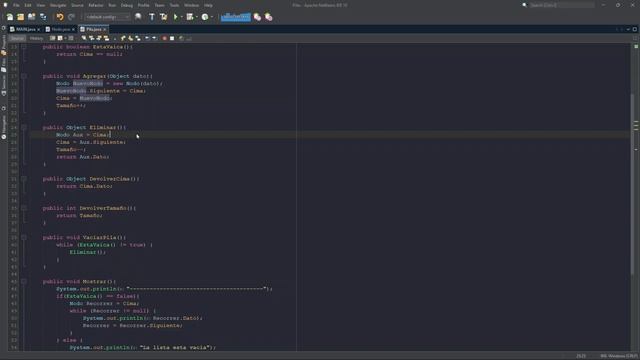
Task: Open the open-documents list arrow in tab bar
Action: coord(629,29)
